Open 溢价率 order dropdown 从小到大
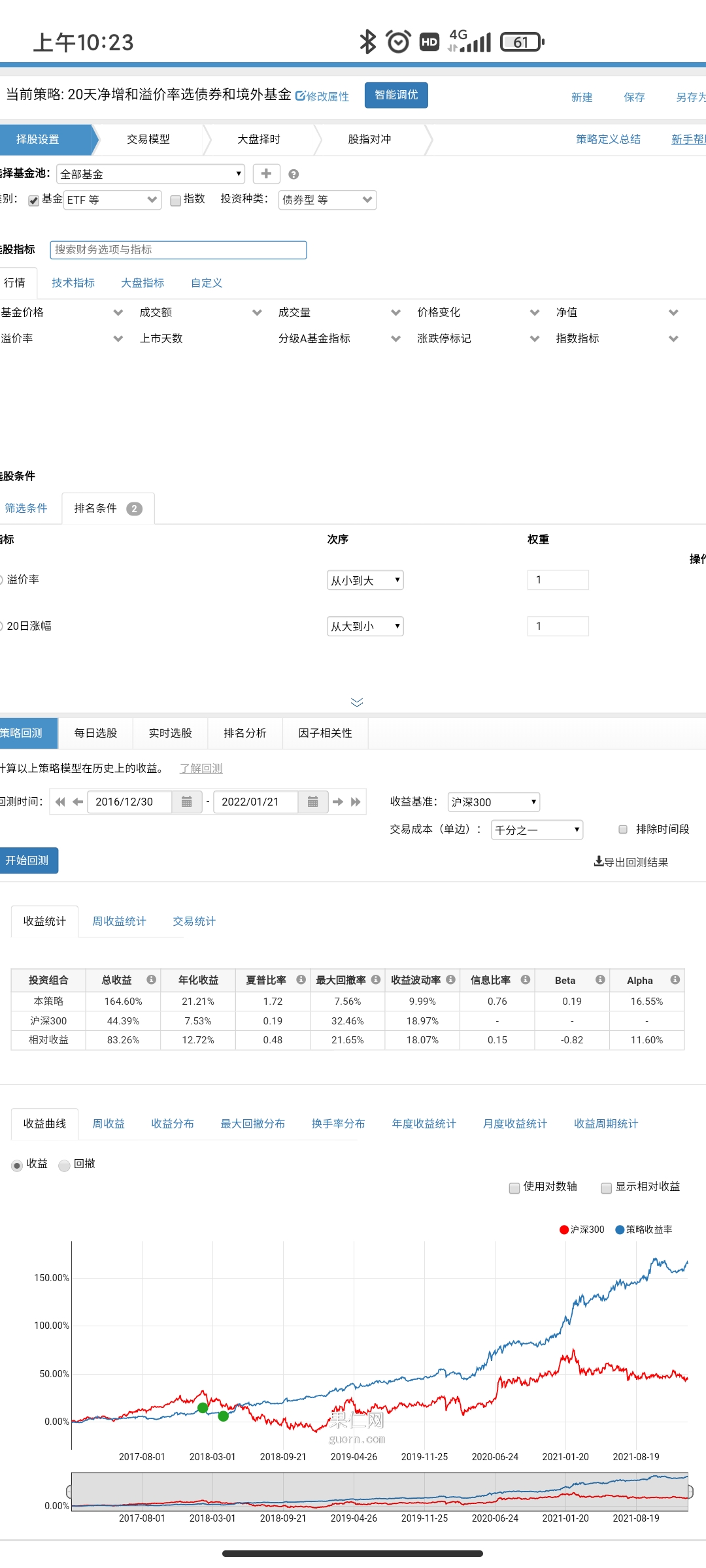 tap(365, 580)
